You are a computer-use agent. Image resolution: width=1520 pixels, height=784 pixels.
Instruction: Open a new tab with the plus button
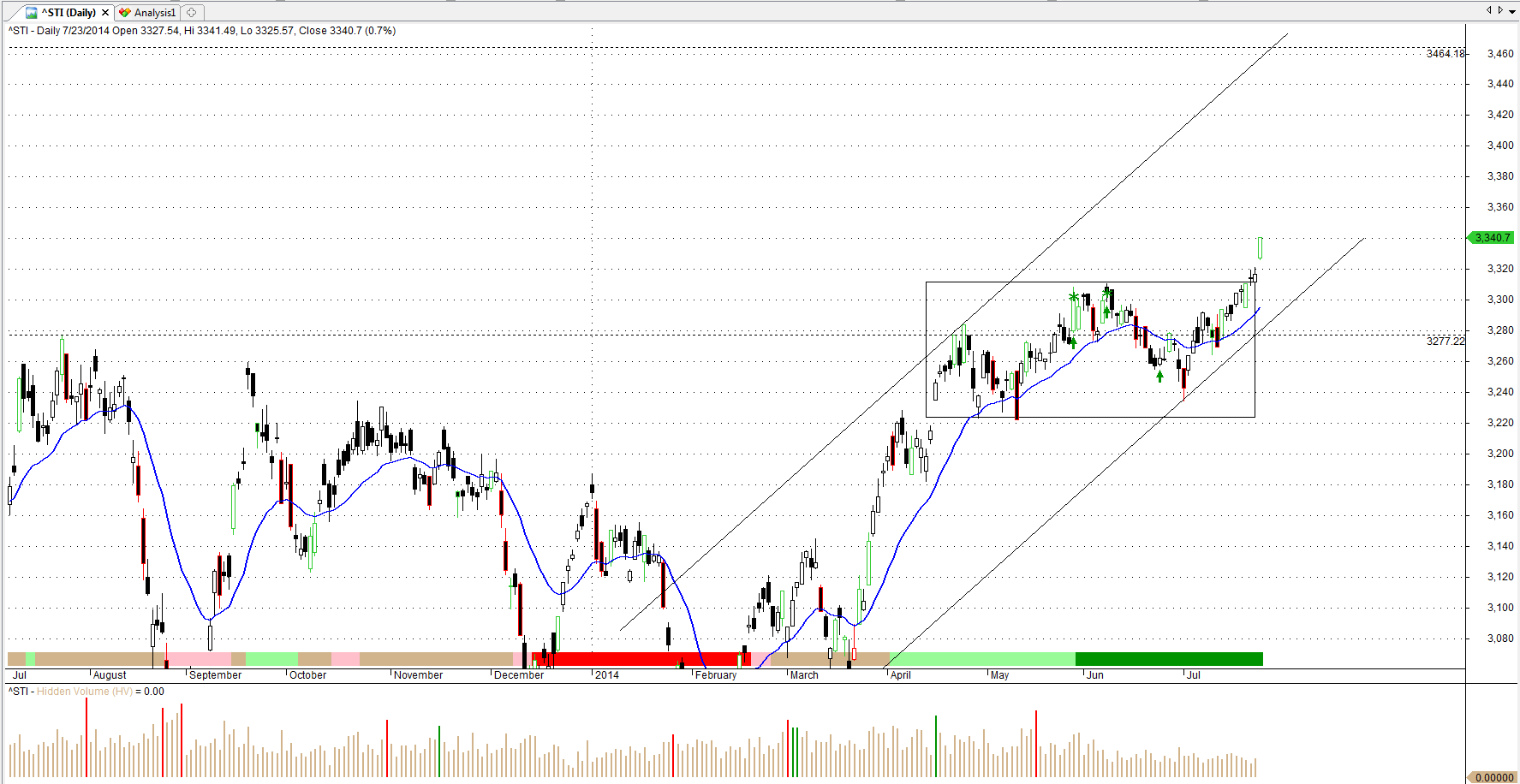coord(192,13)
